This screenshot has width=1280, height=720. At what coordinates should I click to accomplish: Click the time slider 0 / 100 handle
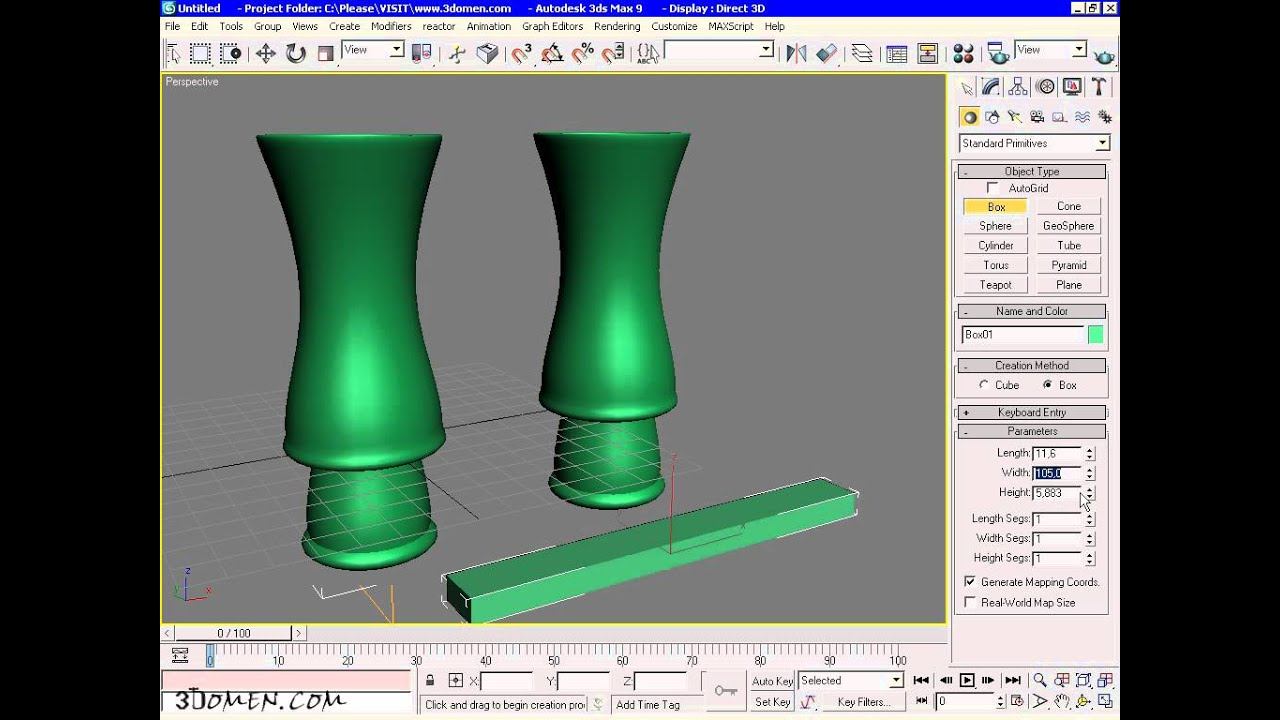(234, 633)
